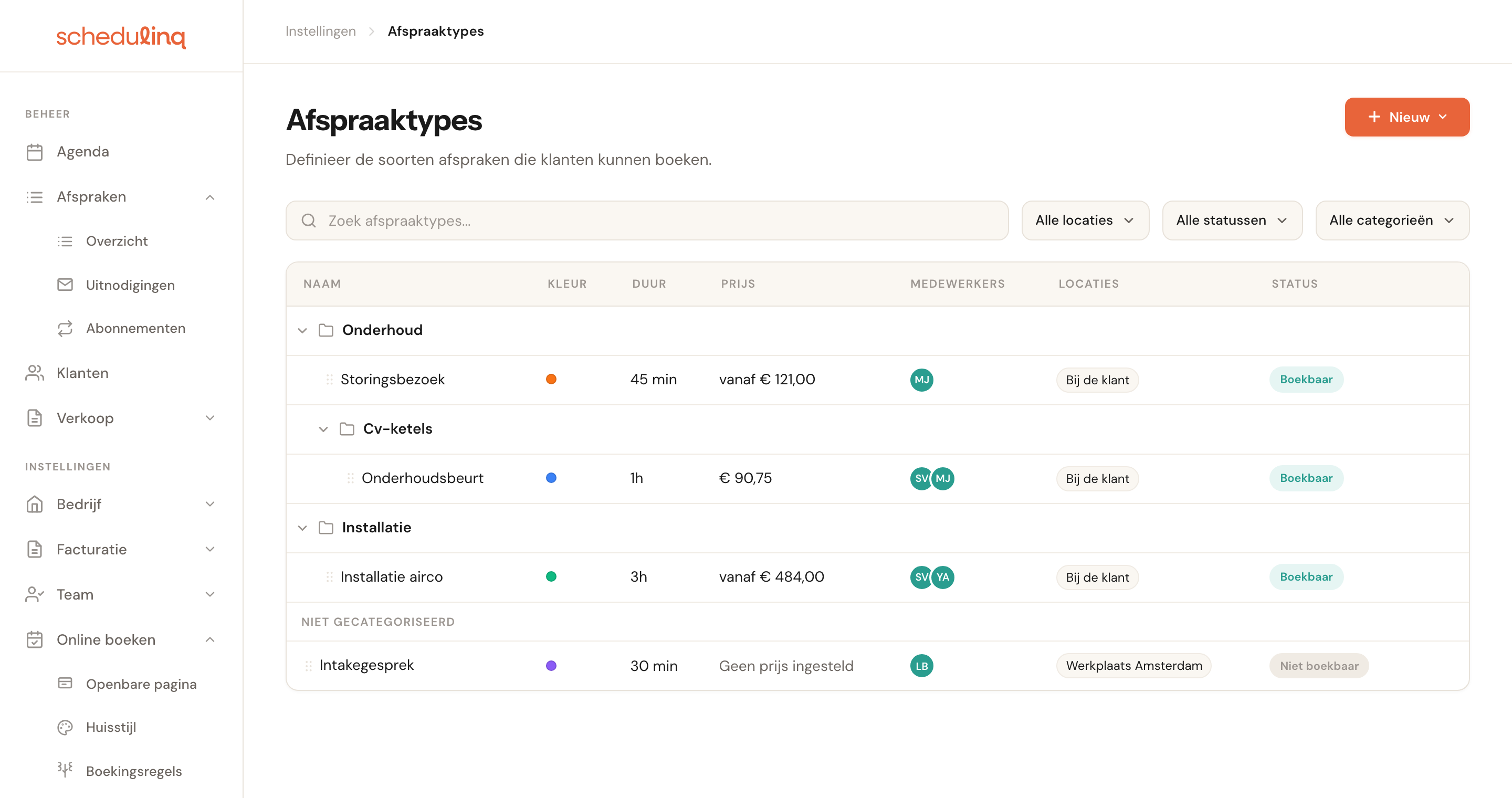The height and width of the screenshot is (798, 1512).
Task: Grab the Onderhoudsbeurt drag handle
Action: coord(350,478)
